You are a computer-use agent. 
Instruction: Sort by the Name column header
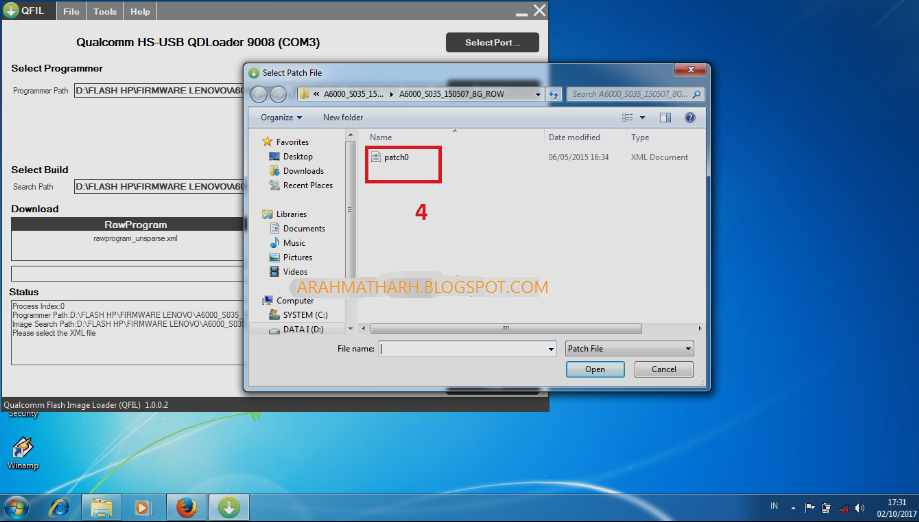(x=380, y=137)
